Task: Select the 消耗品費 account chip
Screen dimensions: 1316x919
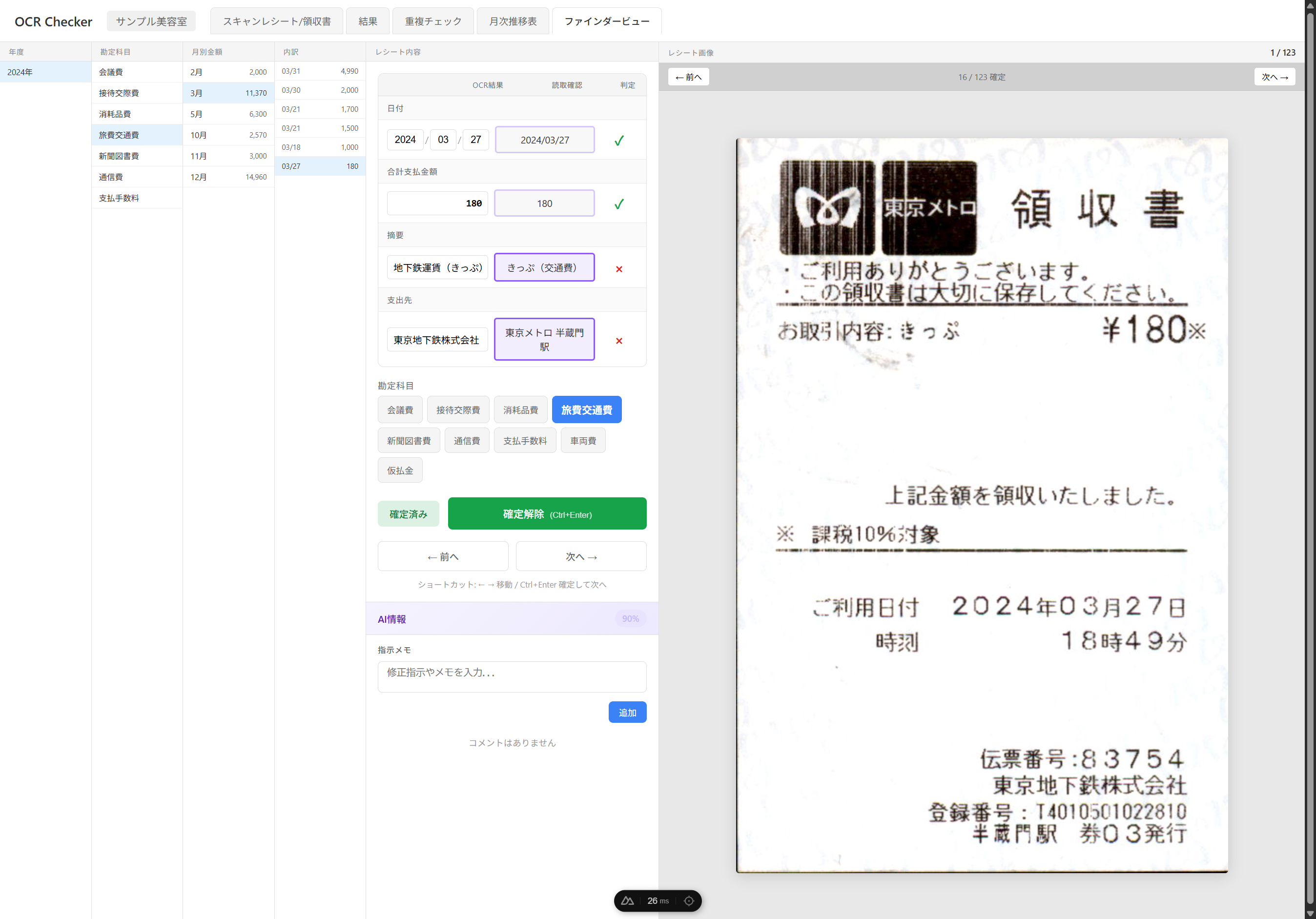Action: click(520, 409)
